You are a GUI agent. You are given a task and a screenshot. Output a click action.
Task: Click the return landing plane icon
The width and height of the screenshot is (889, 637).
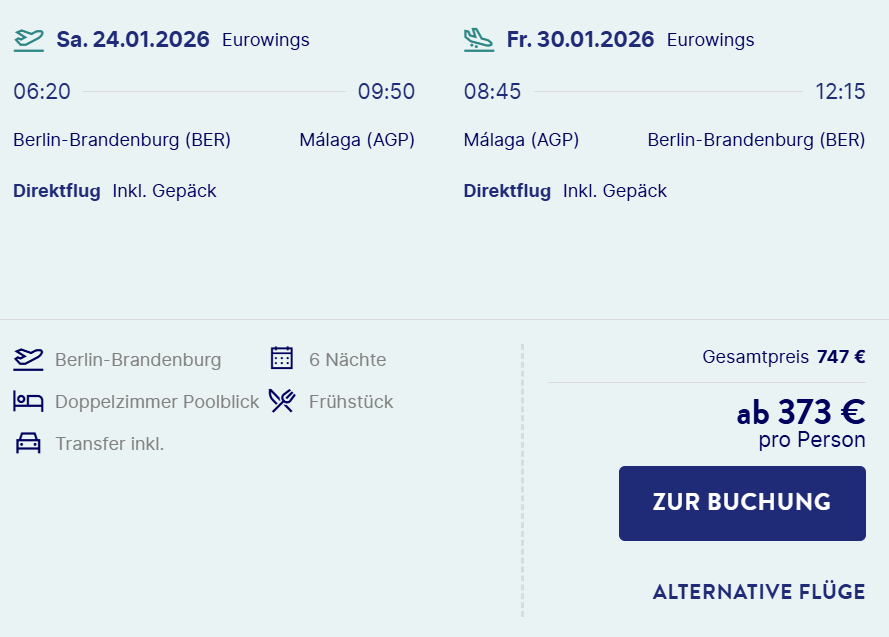(x=479, y=40)
